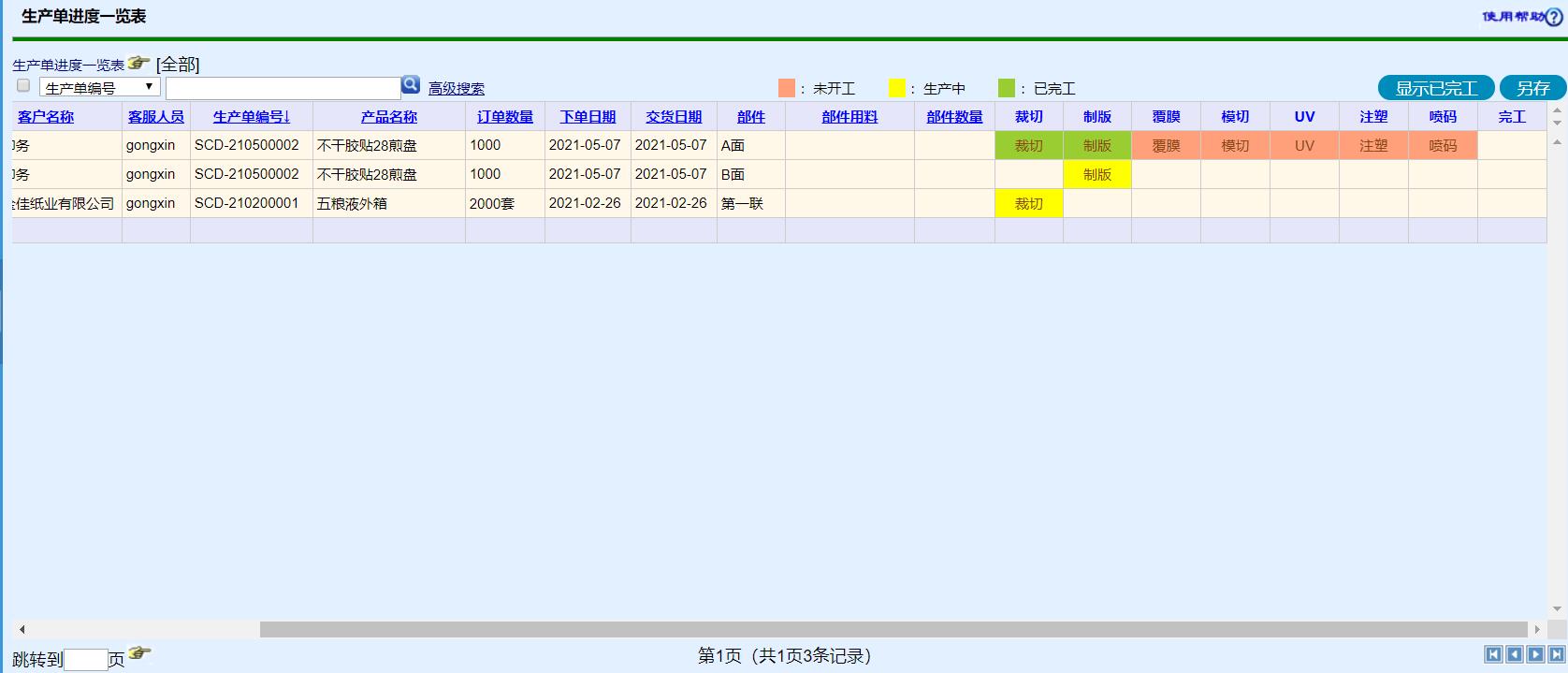Click the horizontal scrollbar left arrow
The height and width of the screenshot is (673, 1568).
coord(22,630)
